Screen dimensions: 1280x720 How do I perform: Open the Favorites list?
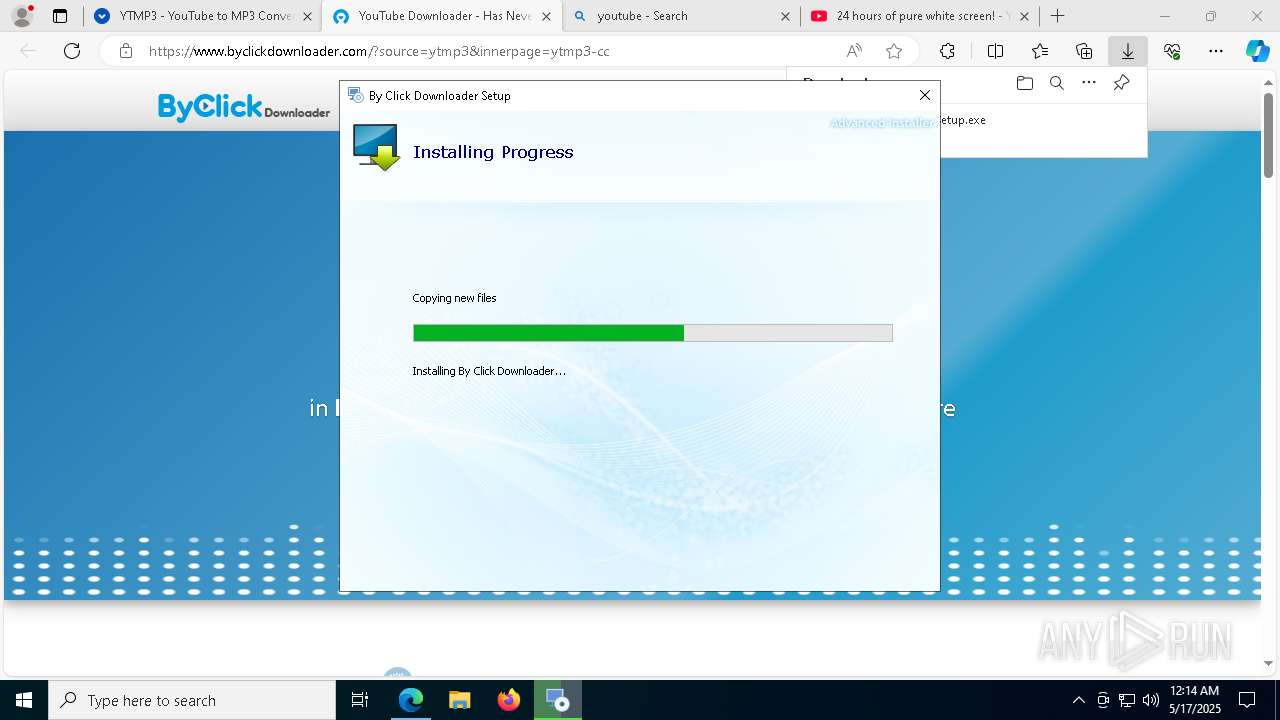(1040, 51)
